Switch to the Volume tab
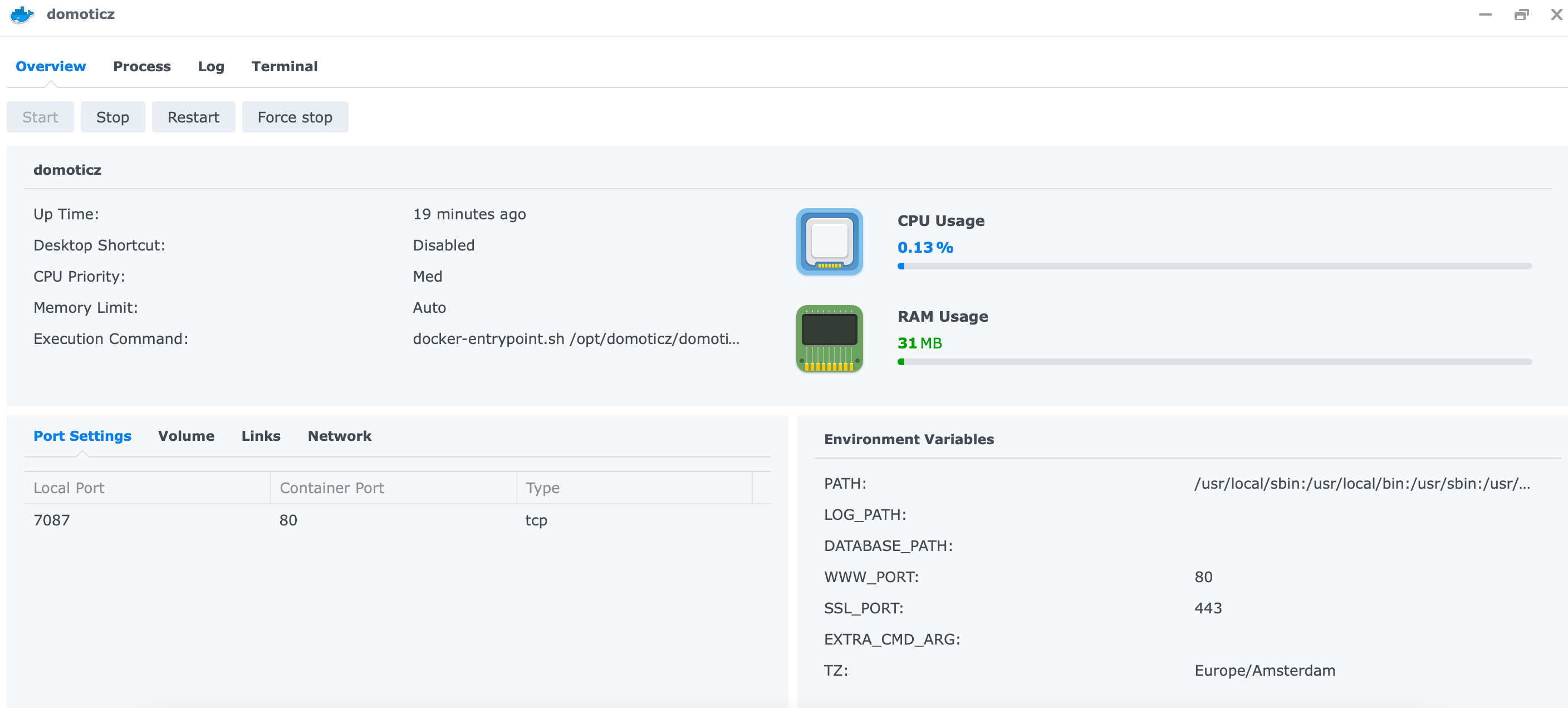This screenshot has width=1568, height=708. (187, 435)
